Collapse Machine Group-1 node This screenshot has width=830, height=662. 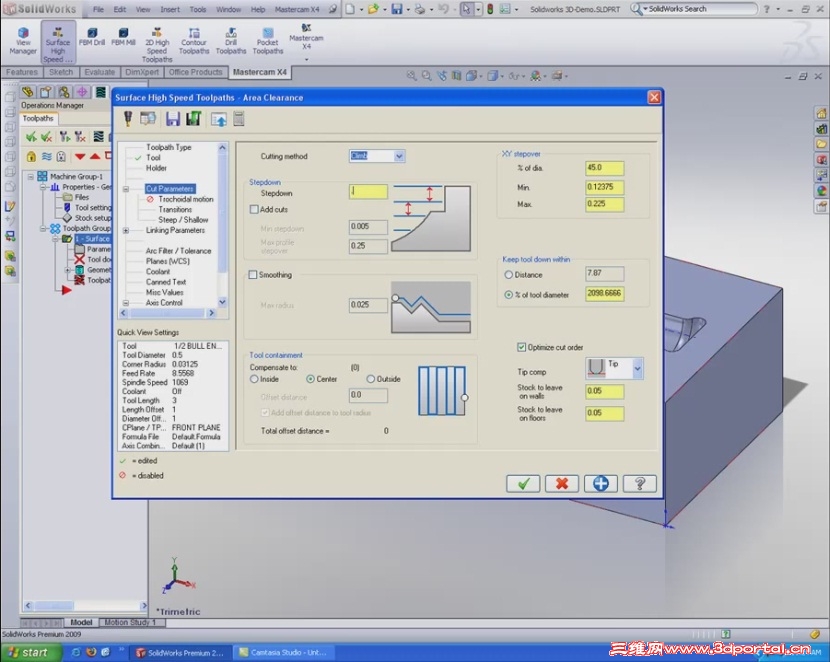pos(31,177)
